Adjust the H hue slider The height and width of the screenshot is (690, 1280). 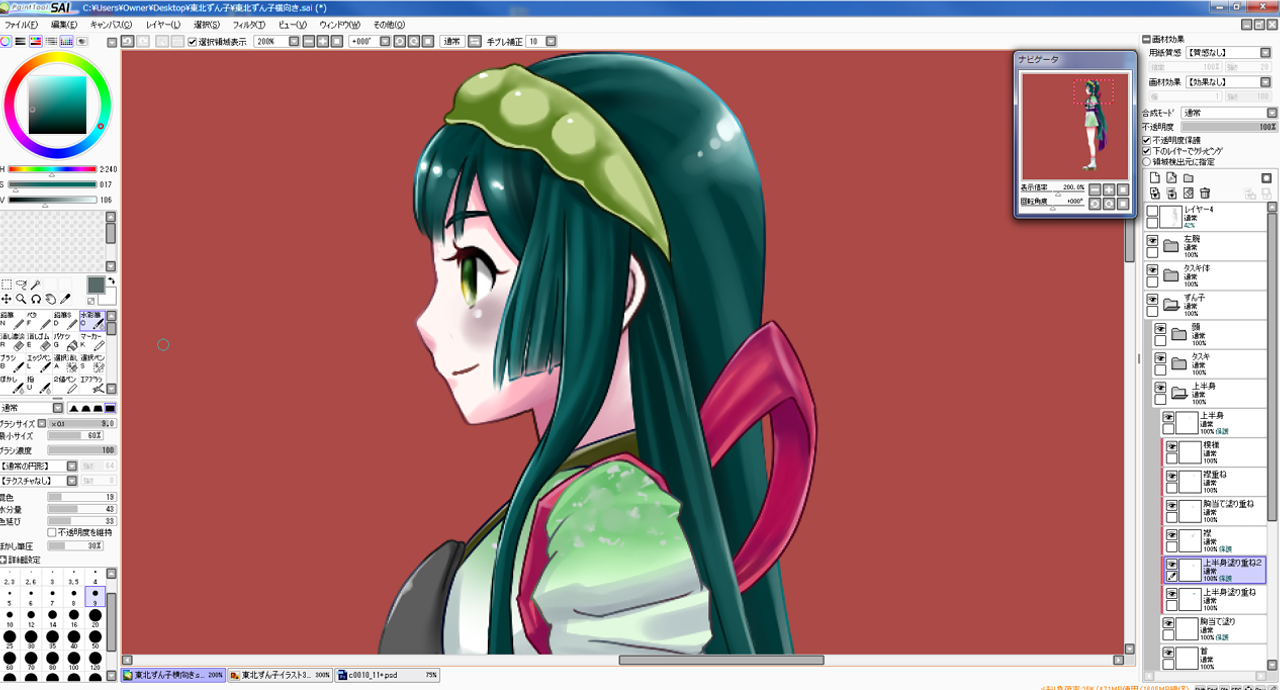53,169
